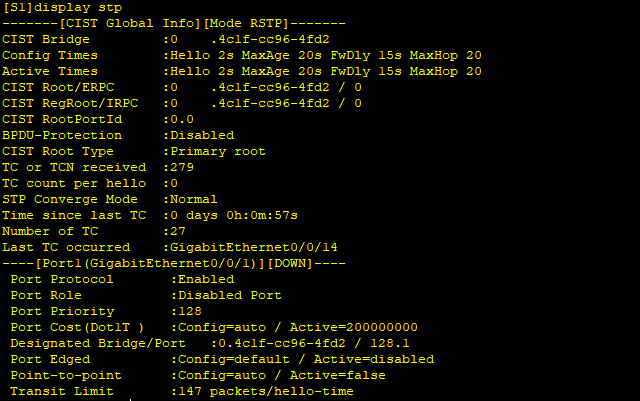Viewport: 640px width, 401px height.
Task: Click the CIST Root/ERPC label
Action: 58,87
